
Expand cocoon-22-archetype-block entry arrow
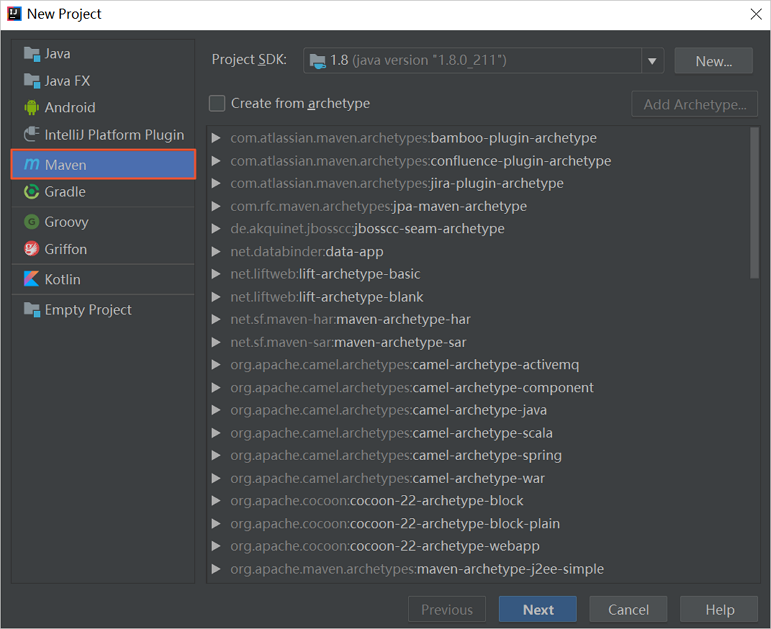click(x=216, y=501)
